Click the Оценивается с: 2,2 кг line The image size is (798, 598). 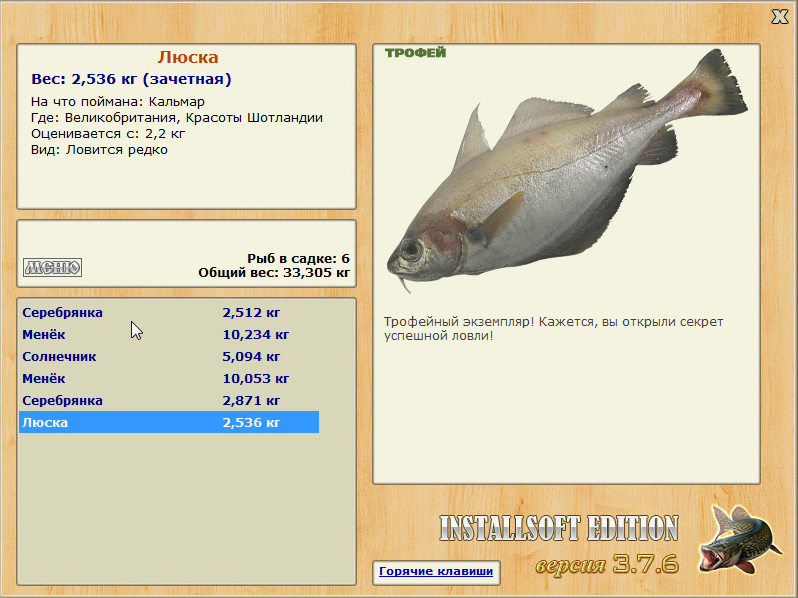tap(108, 134)
